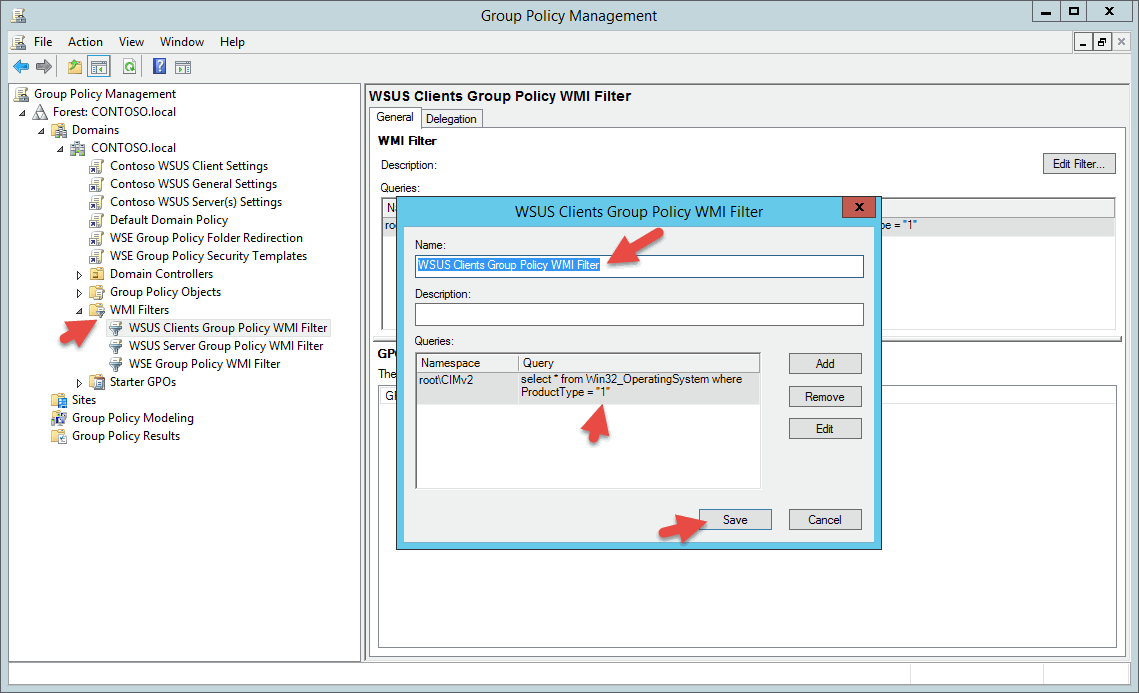Toggle the Show/Hide action pane icon
This screenshot has width=1139, height=693.
pos(183,67)
